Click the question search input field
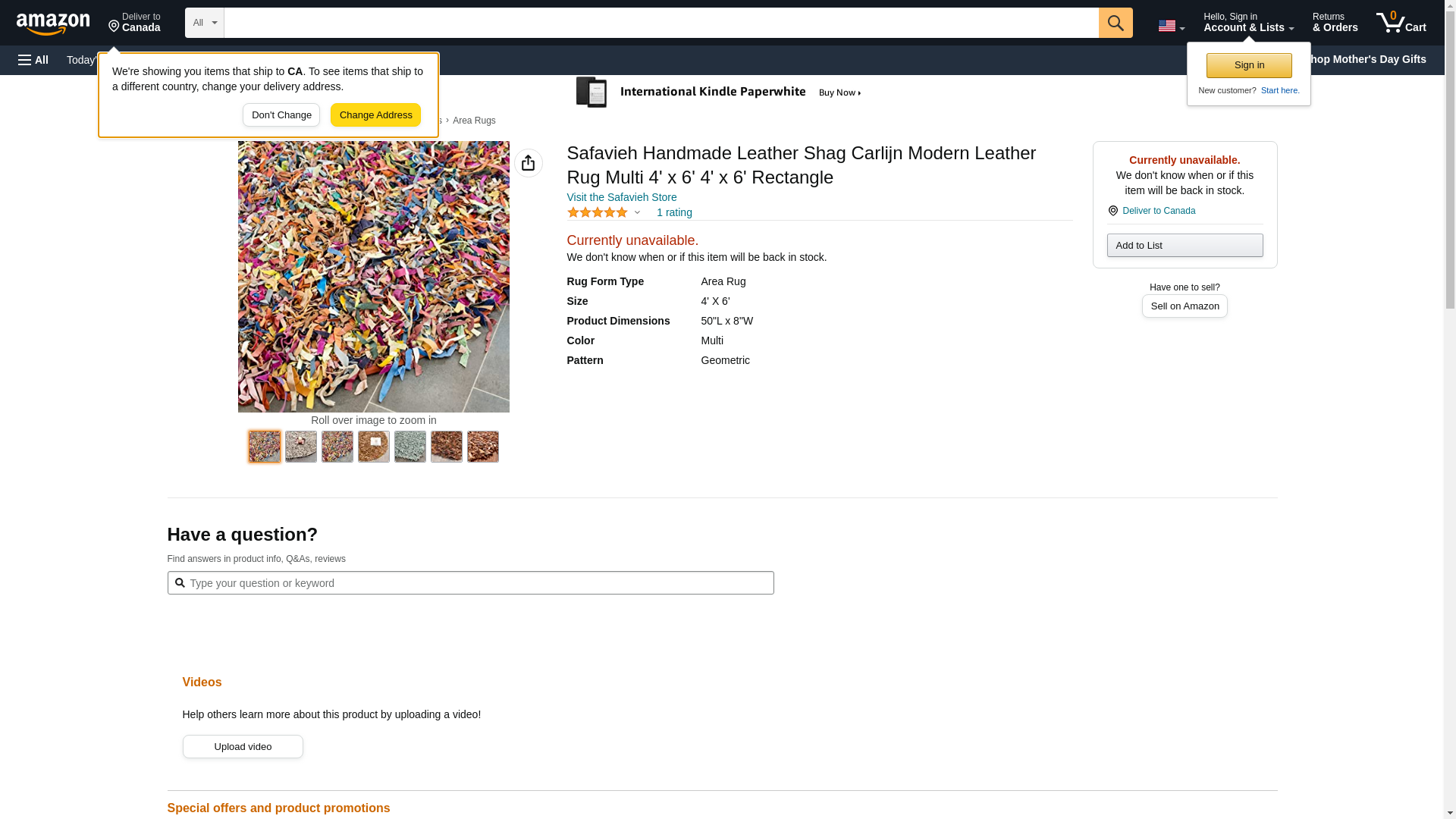This screenshot has width=1456, height=819. tap(478, 583)
